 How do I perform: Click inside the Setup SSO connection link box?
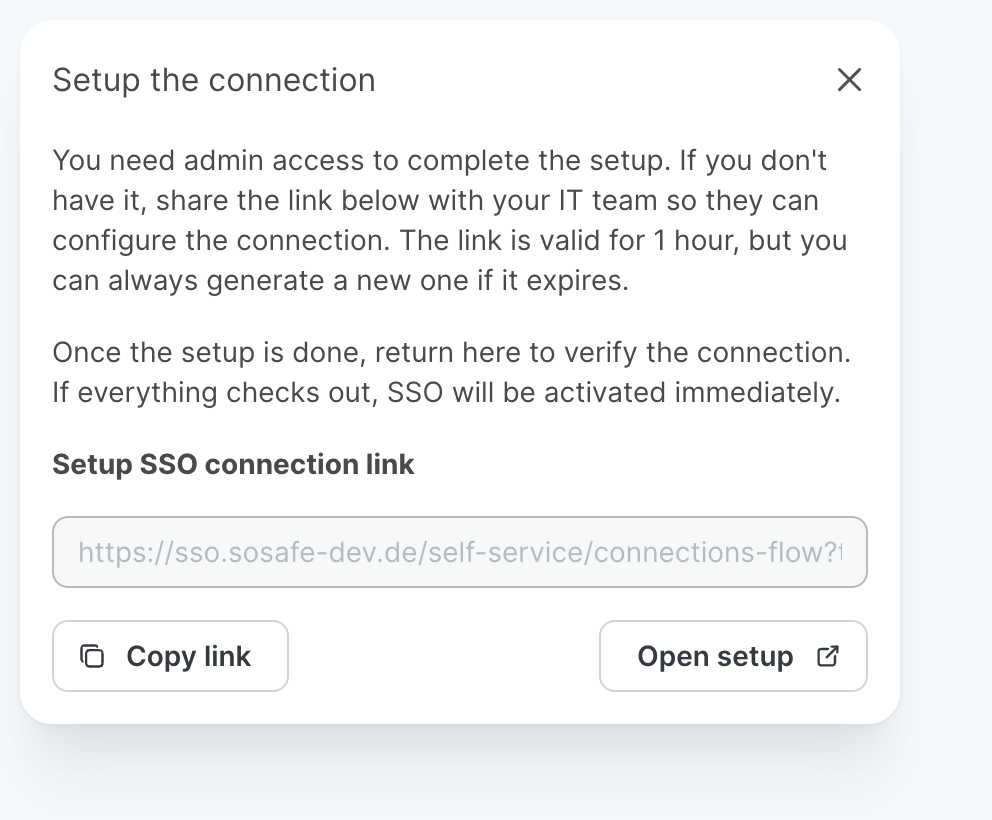click(460, 552)
